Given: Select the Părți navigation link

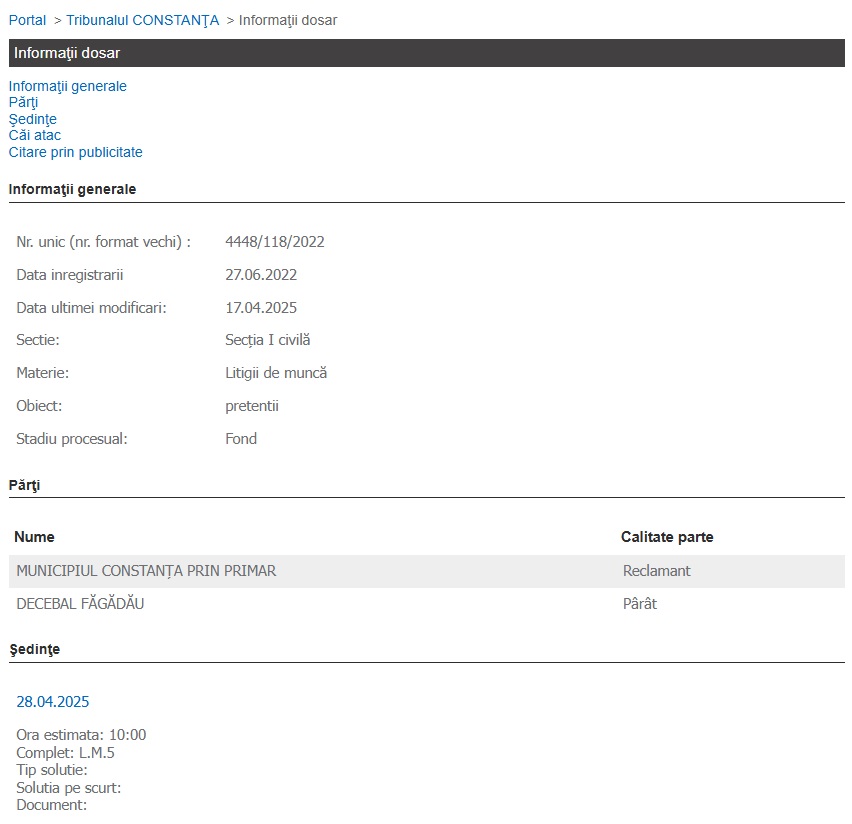Looking at the screenshot, I should pyautogui.click(x=23, y=102).
